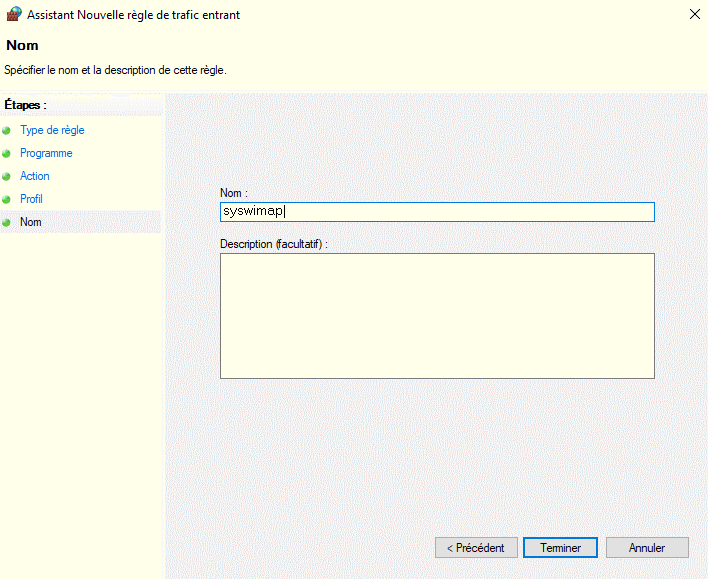Viewport: 708px width, 579px height.
Task: Click the "Nom :" field label
Action: 234,193
